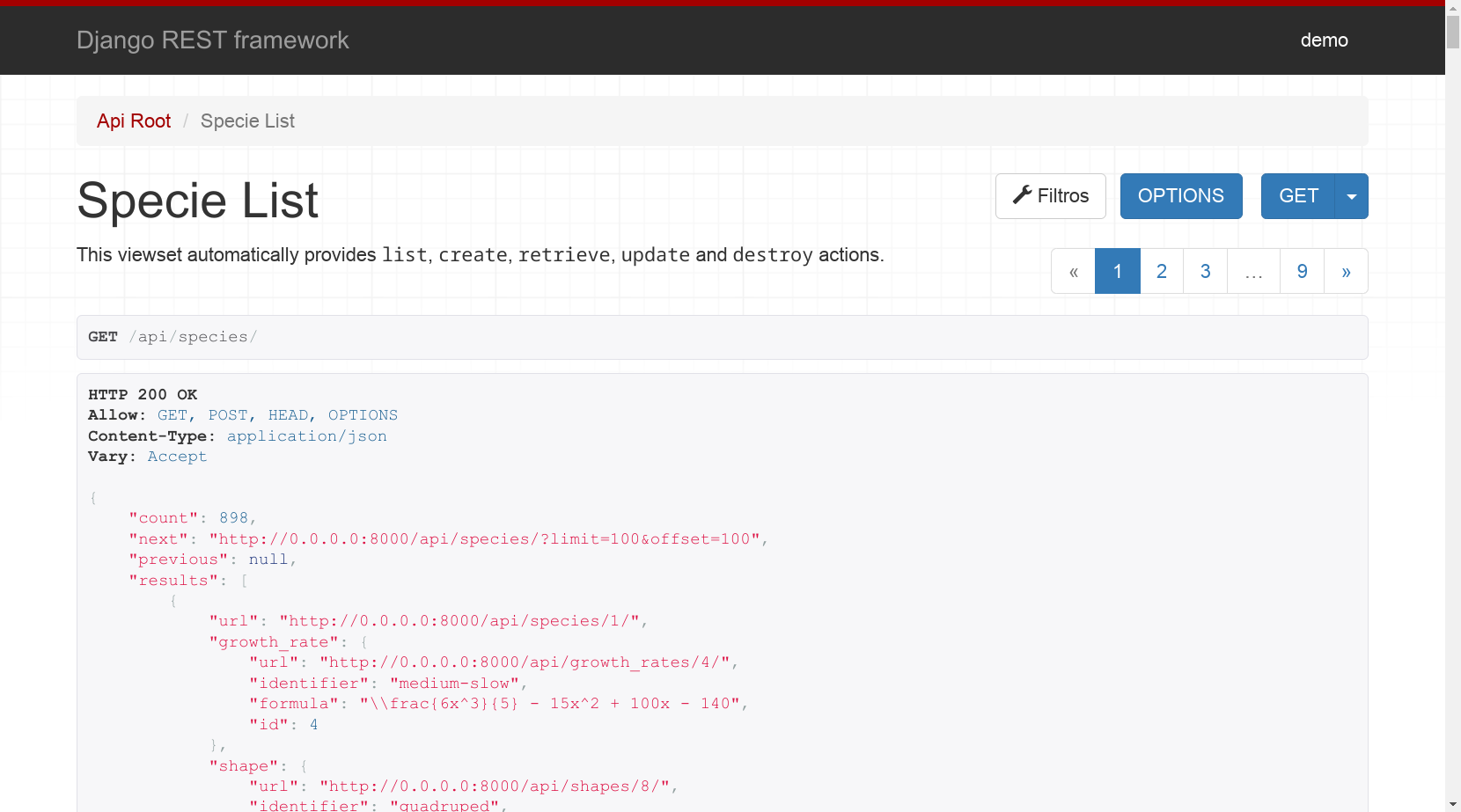
Task: Jump to page 9 of results
Action: coord(1302,271)
